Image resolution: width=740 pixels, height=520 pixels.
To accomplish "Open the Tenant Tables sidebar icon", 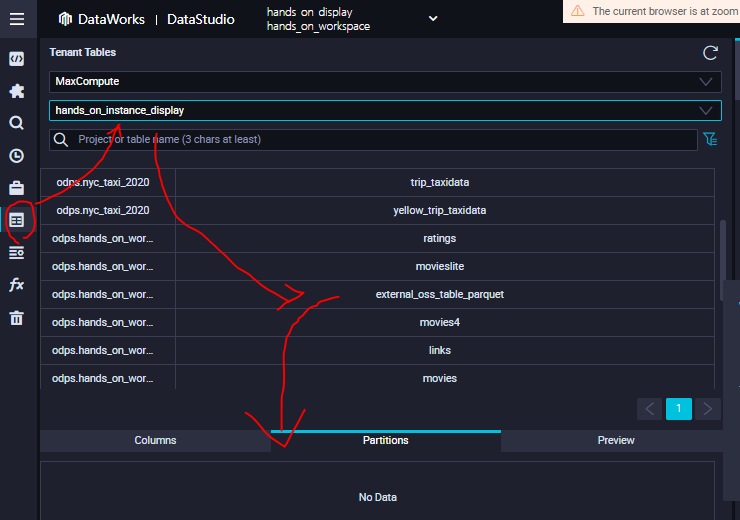I will pyautogui.click(x=17, y=220).
